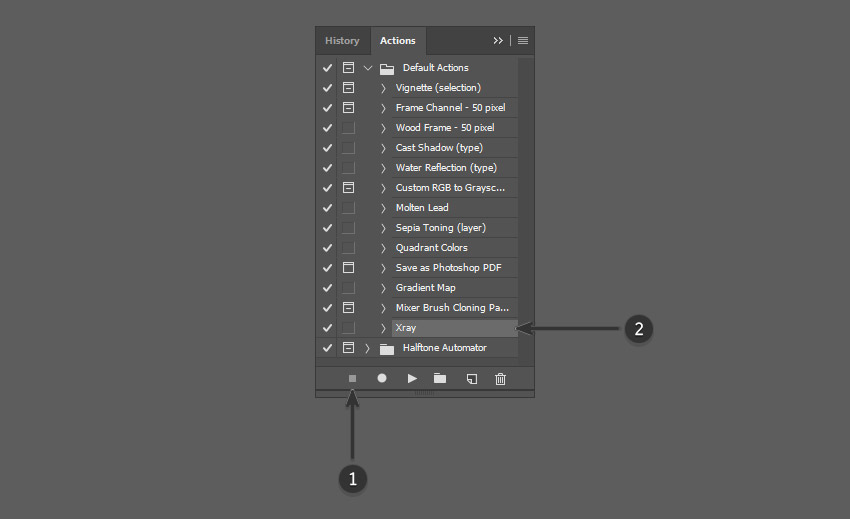850x519 pixels.
Task: Toggle checkmark for Xray action
Action: (x=327, y=328)
